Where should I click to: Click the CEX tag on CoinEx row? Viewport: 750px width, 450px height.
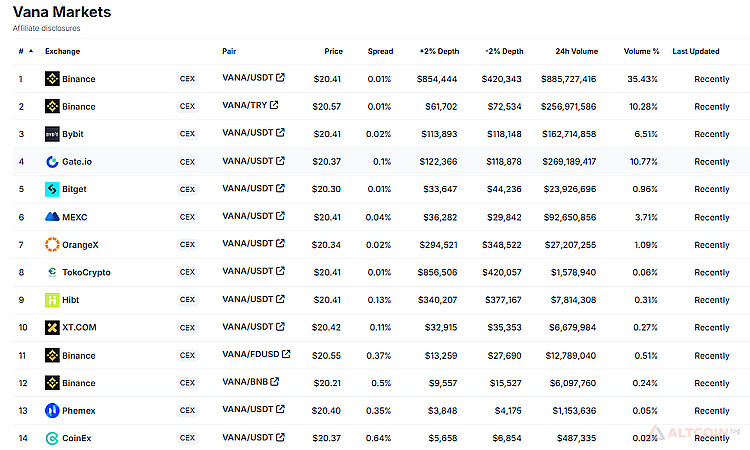click(x=187, y=437)
